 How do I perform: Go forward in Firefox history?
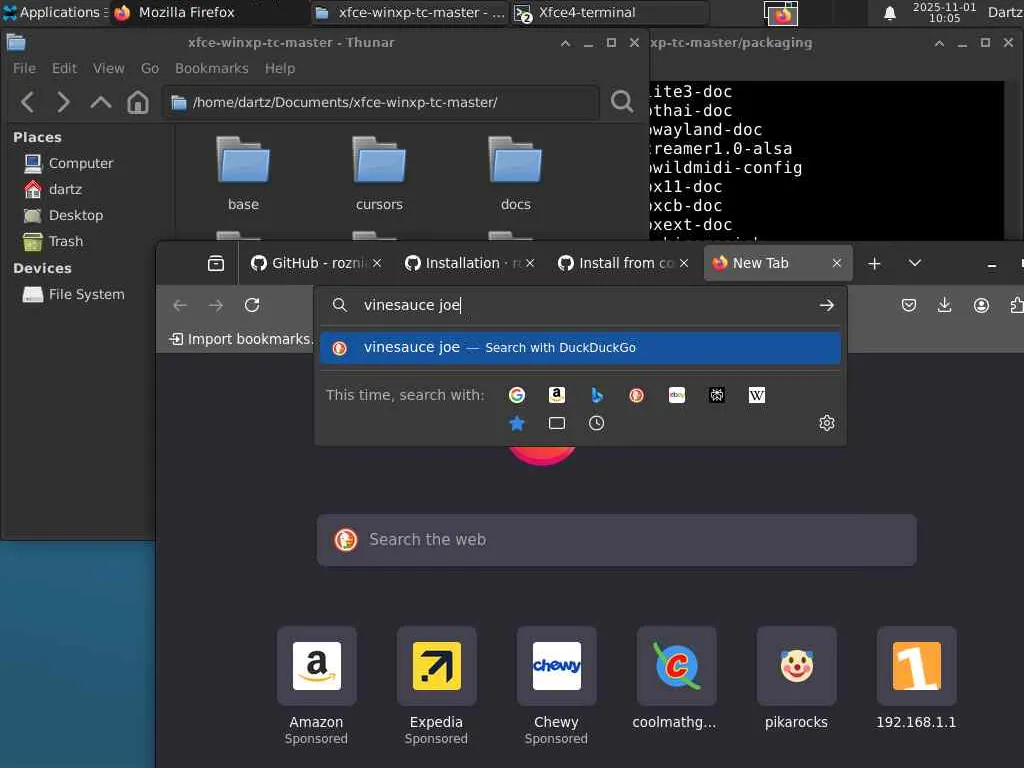pos(216,305)
